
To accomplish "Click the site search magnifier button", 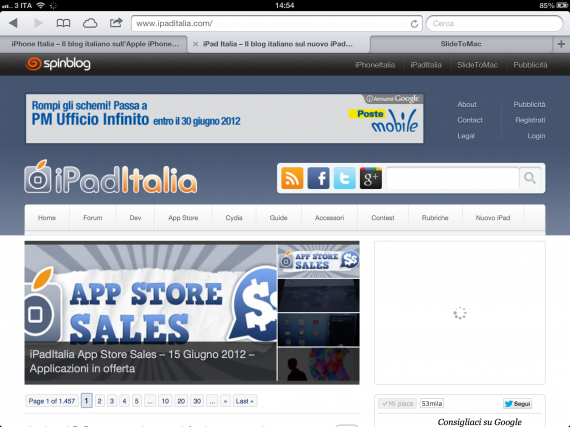I will 530,178.
